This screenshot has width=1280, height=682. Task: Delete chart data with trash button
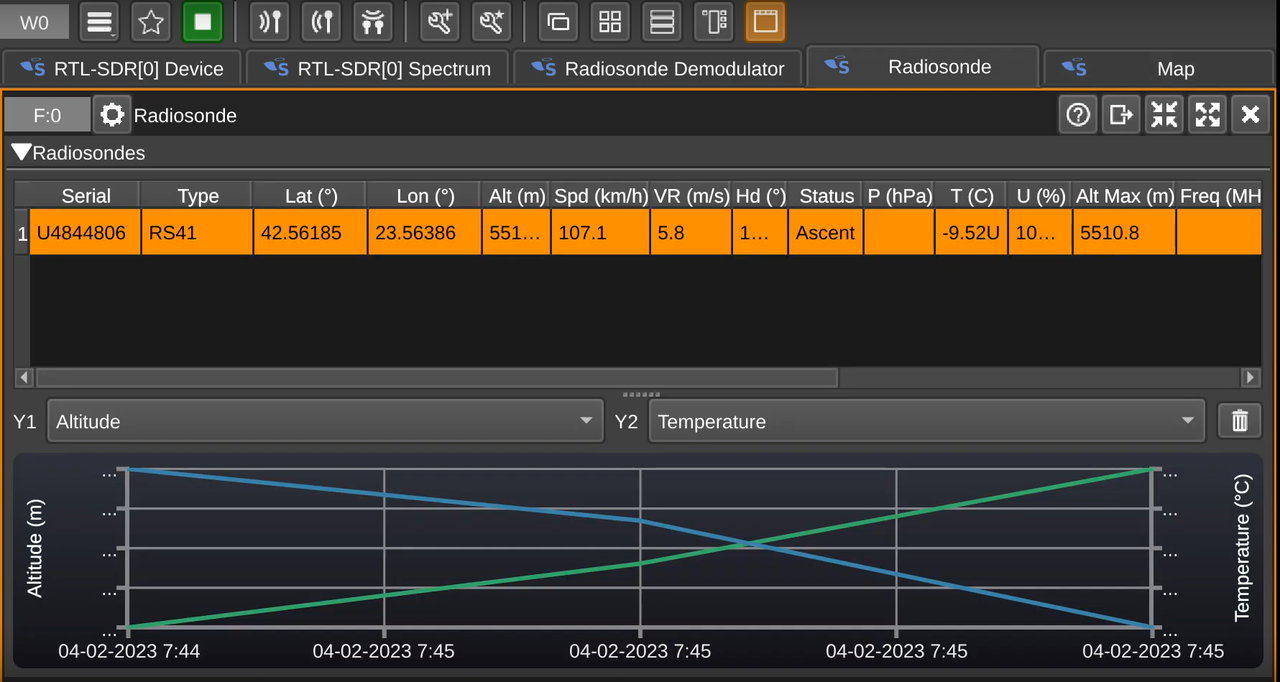click(1240, 421)
